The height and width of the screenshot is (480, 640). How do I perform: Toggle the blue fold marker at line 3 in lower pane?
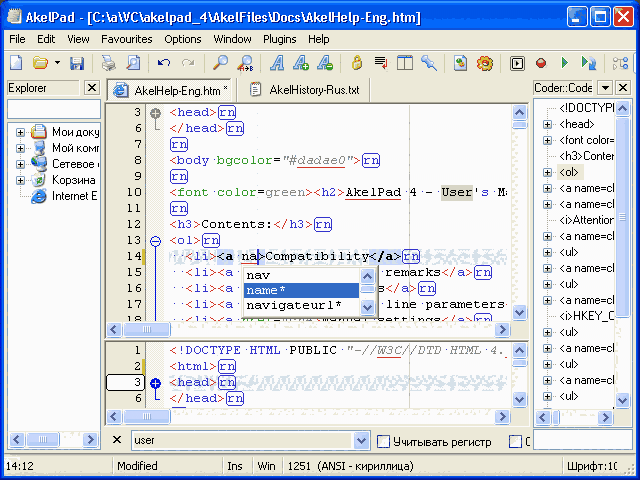[x=155, y=383]
